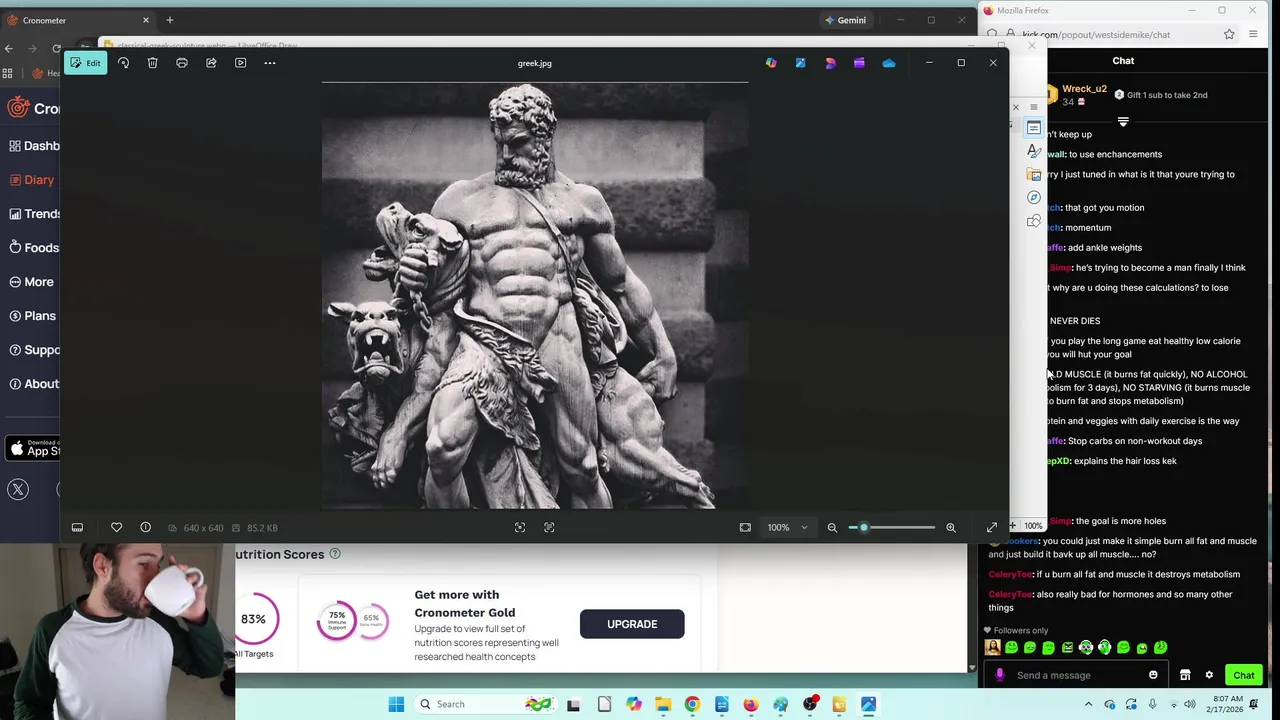
Task: Zoom in with magnifier plus icon
Action: pyautogui.click(x=951, y=527)
